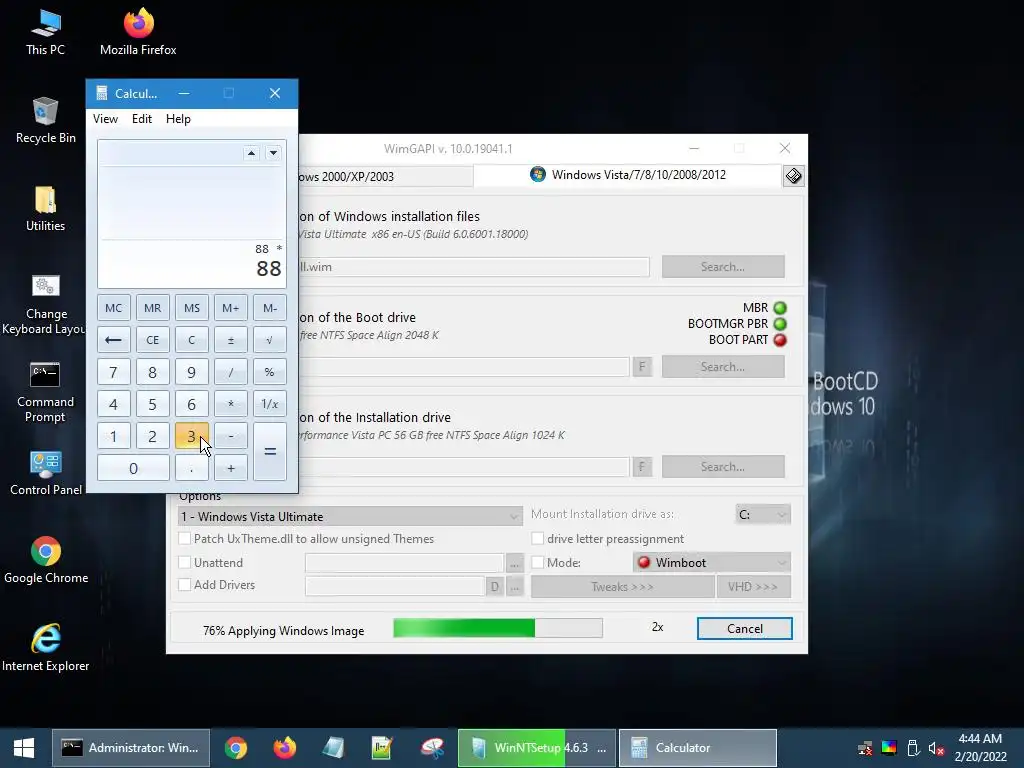
Task: Launch Mozilla Firefox from desktop
Action: [138, 33]
